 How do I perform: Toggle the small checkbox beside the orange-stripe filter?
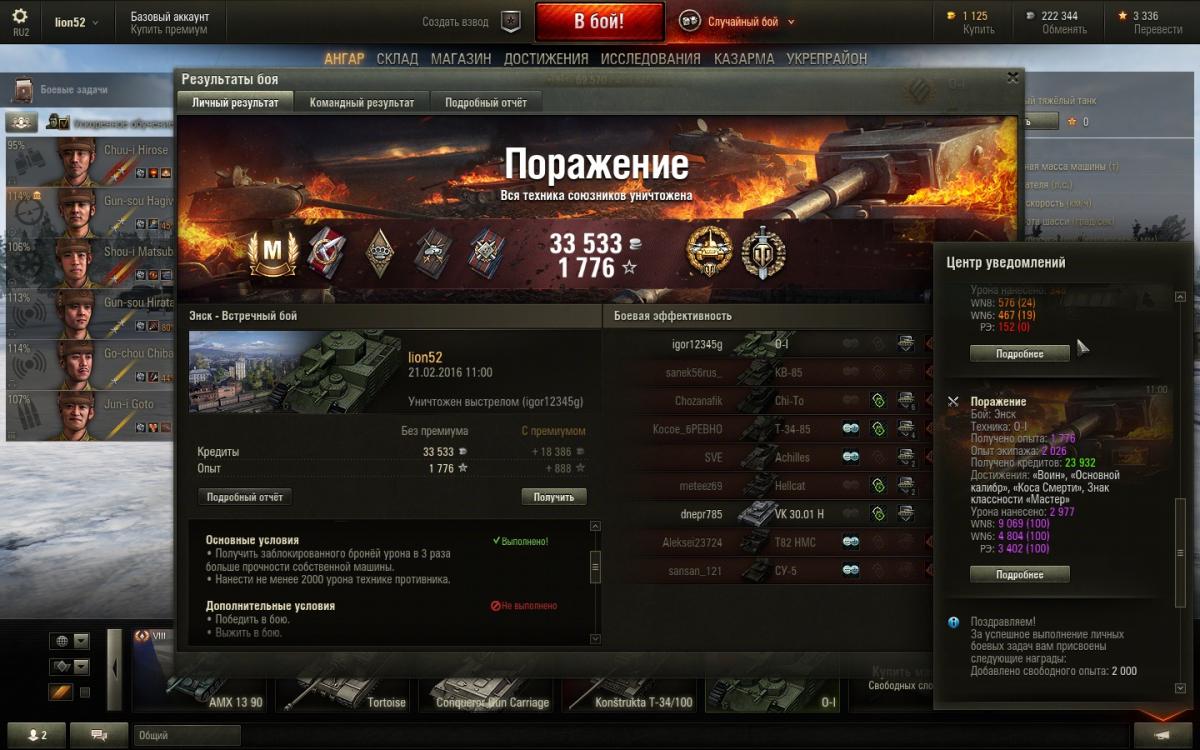85,692
